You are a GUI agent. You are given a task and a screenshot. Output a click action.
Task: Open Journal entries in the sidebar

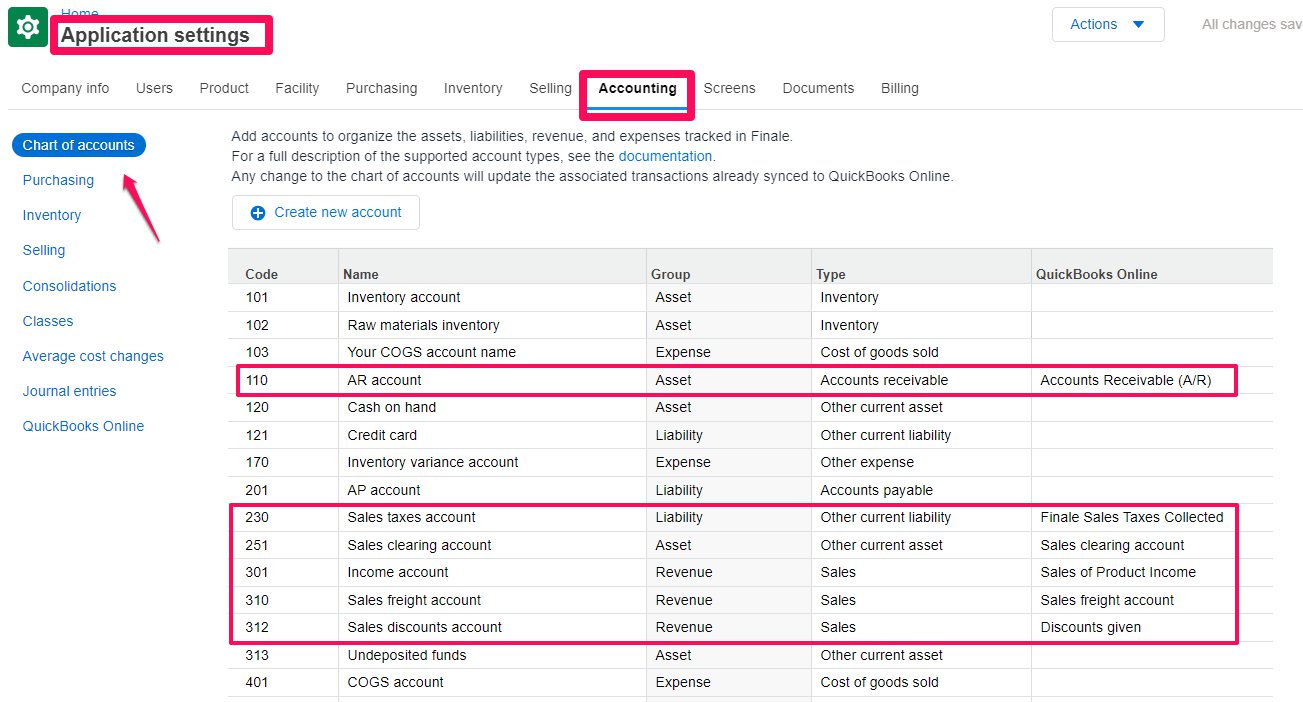(69, 391)
